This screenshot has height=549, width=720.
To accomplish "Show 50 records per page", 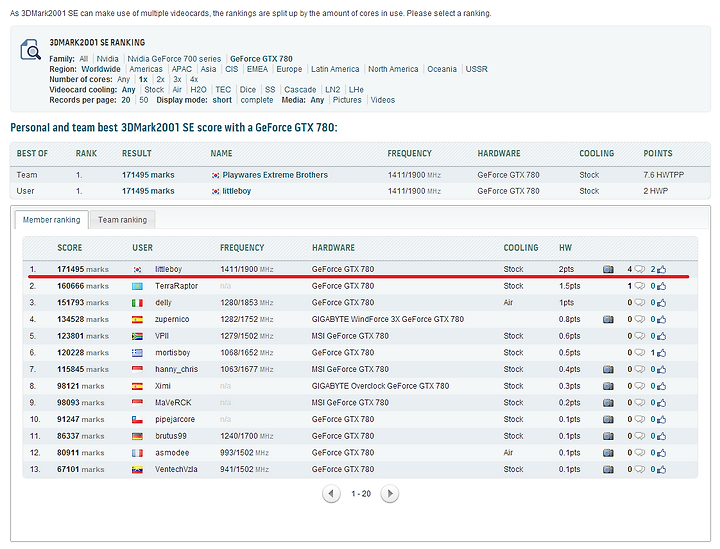I will 144,100.
